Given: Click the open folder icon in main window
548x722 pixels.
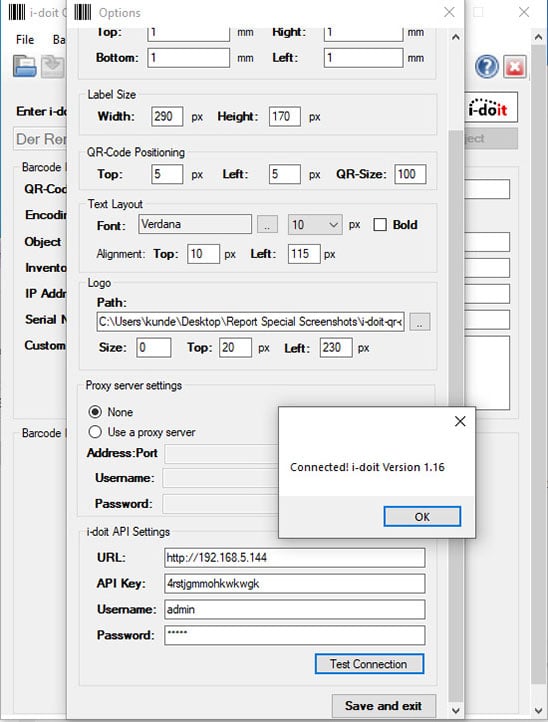Looking at the screenshot, I should (x=24, y=66).
